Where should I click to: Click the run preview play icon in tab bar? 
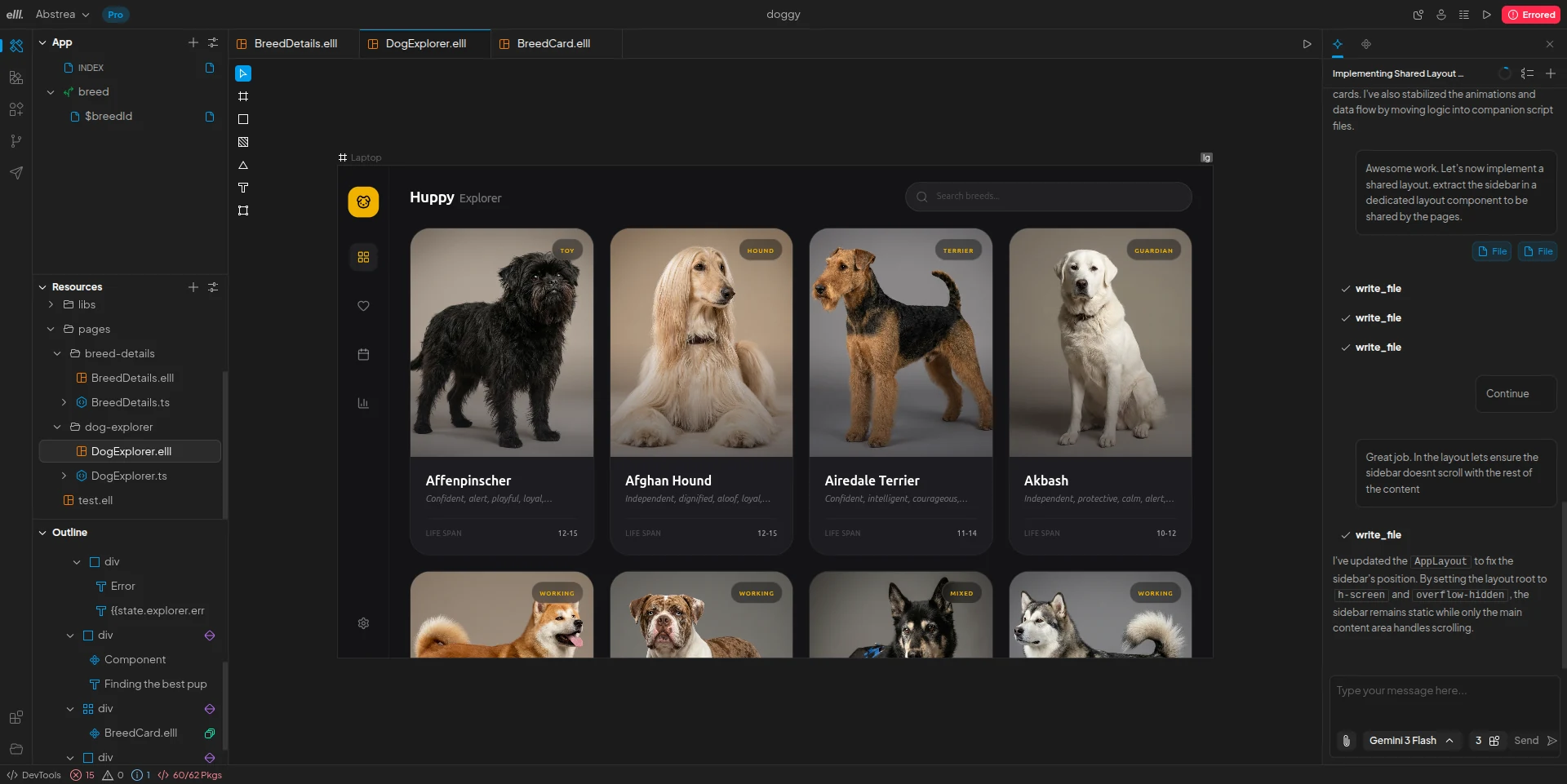(x=1307, y=44)
